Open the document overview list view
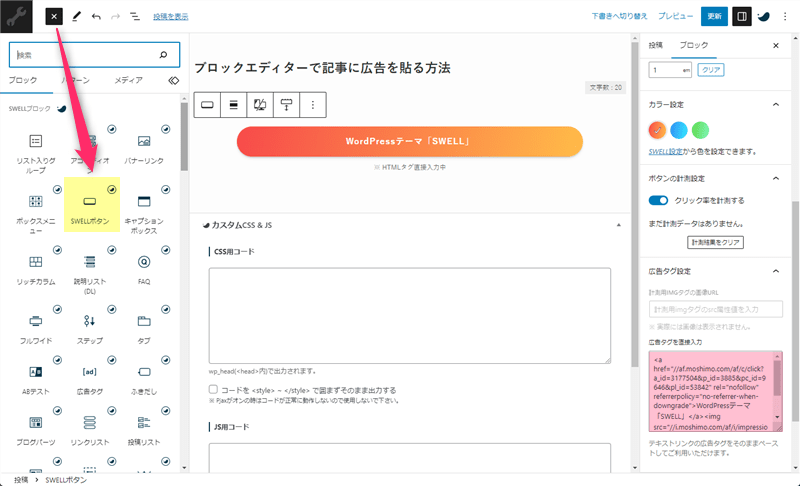The width and height of the screenshot is (800, 486). coord(135,16)
